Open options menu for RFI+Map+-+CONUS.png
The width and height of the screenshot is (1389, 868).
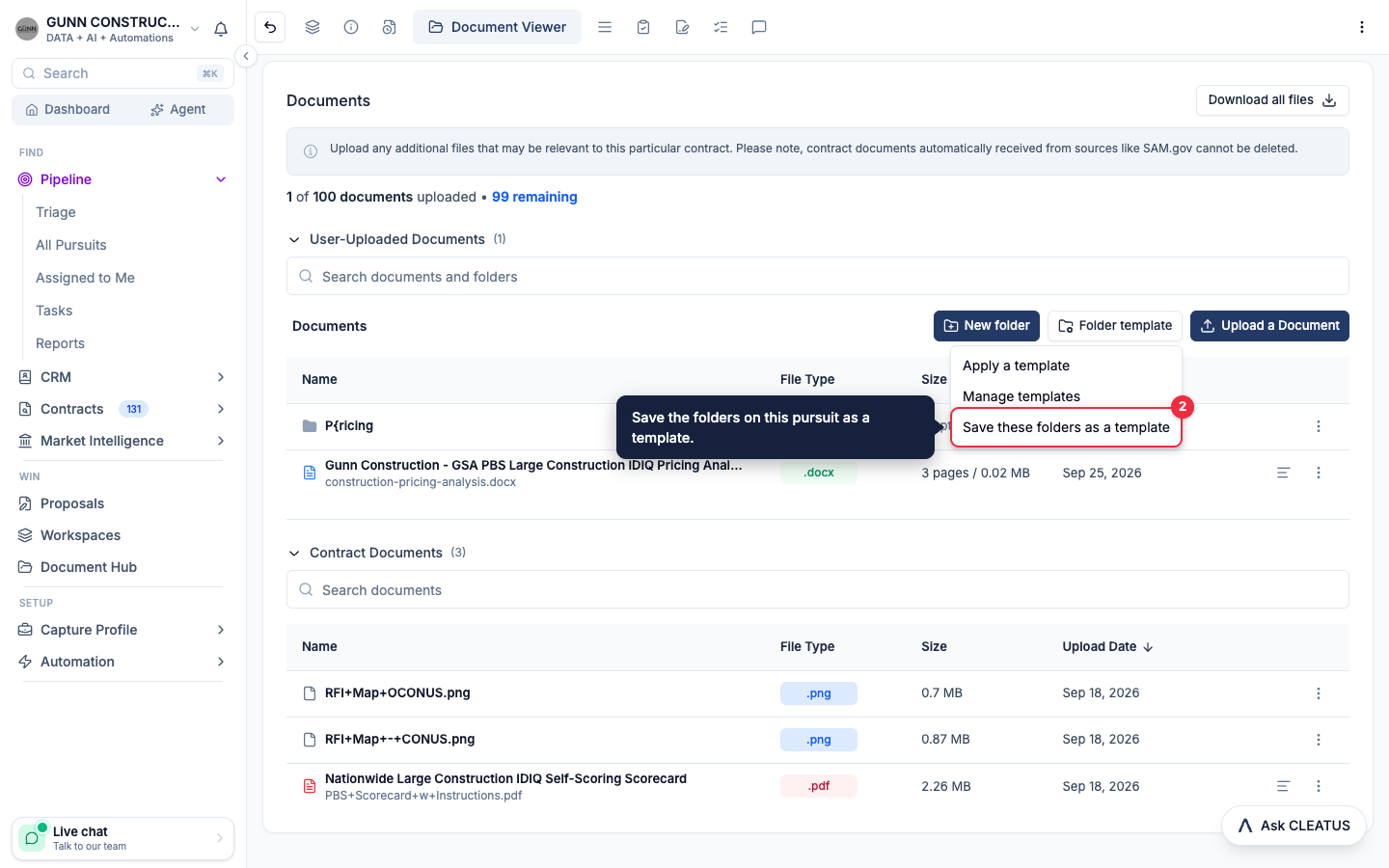[x=1319, y=740]
